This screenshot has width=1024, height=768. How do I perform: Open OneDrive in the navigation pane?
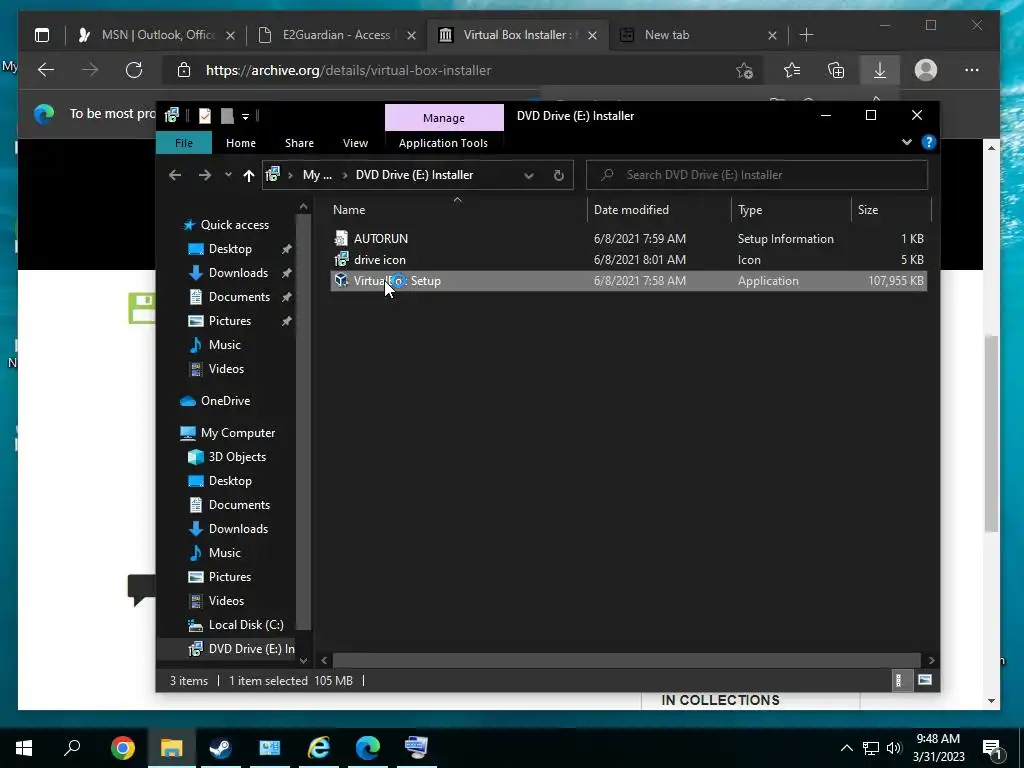point(225,401)
